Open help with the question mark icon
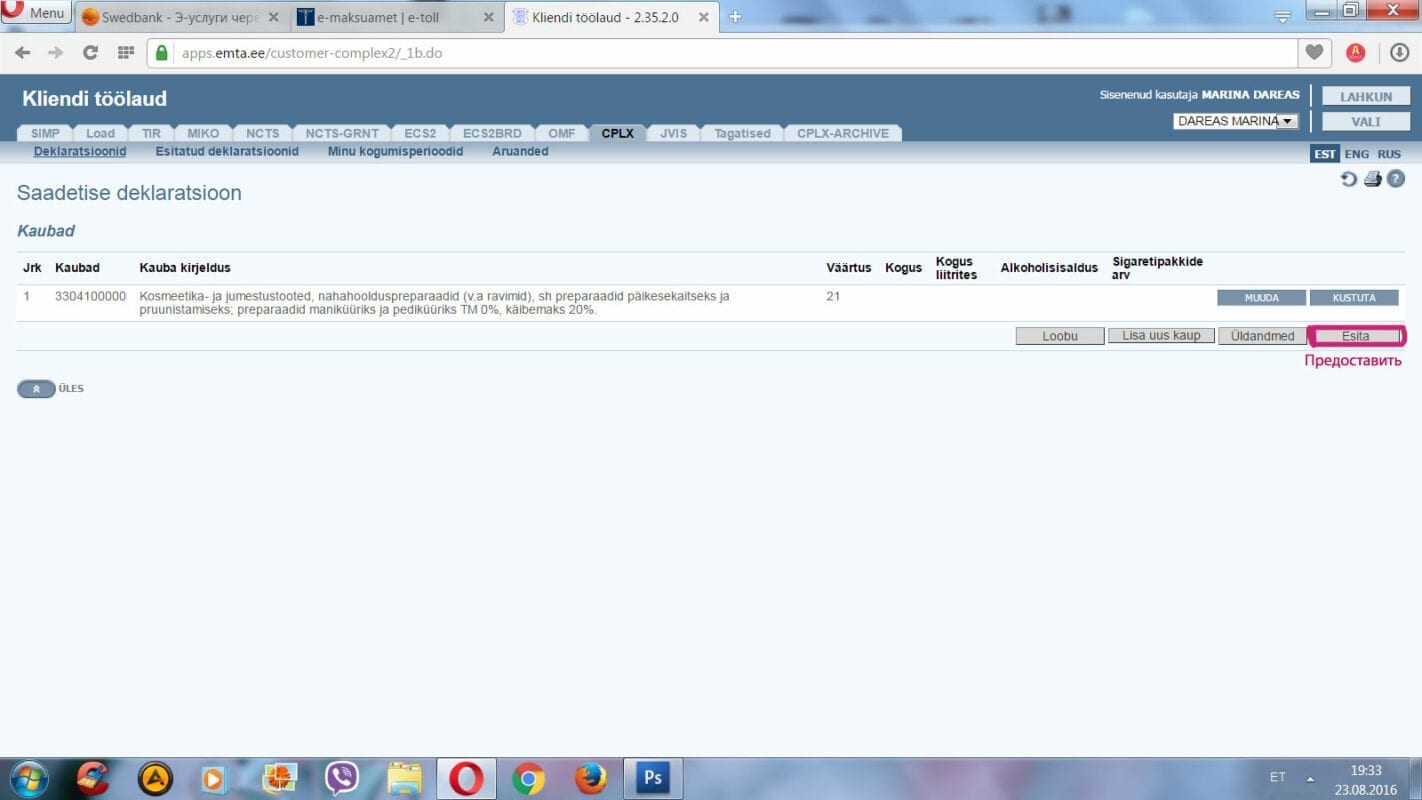Viewport: 1422px width, 800px height. (1396, 179)
